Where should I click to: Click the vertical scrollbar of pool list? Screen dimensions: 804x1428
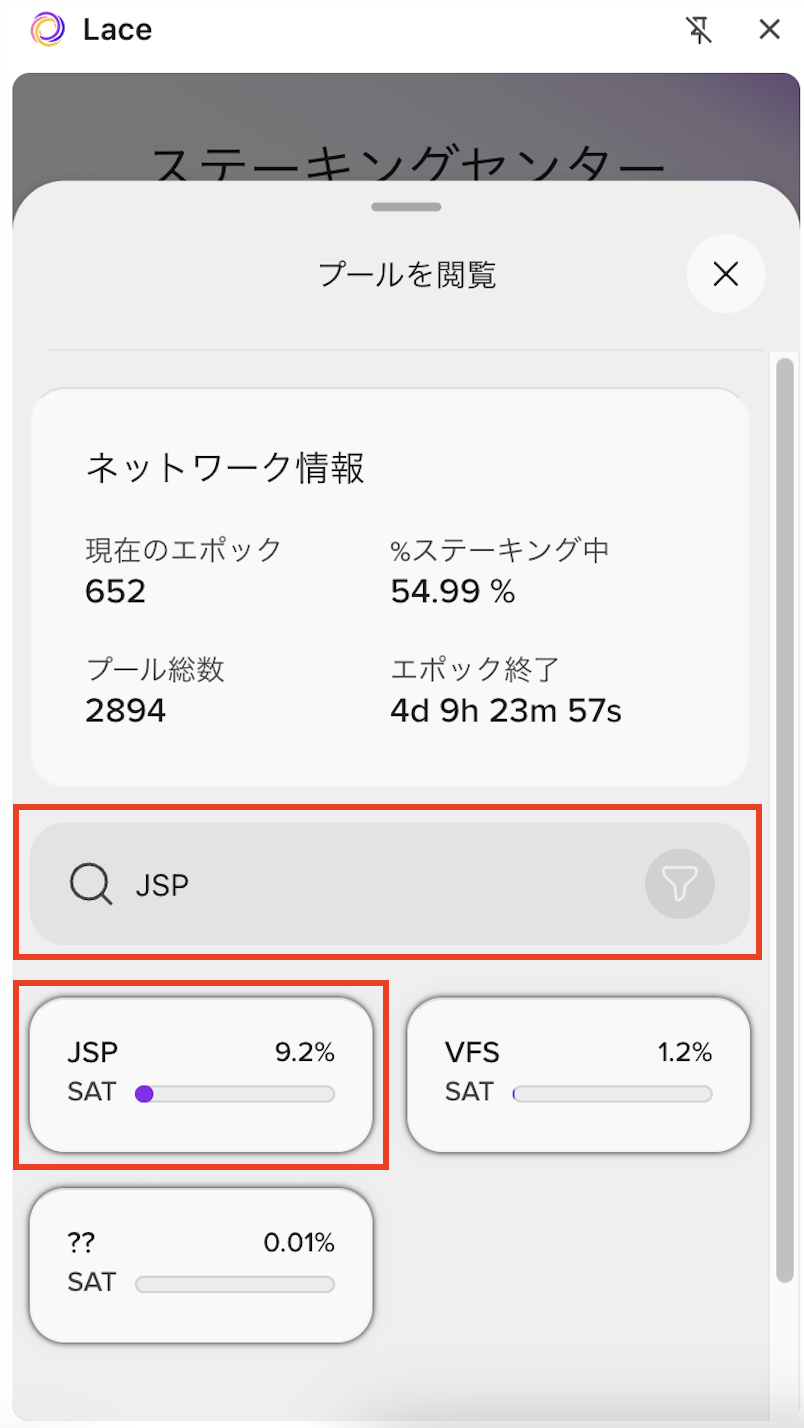pyautogui.click(x=785, y=820)
